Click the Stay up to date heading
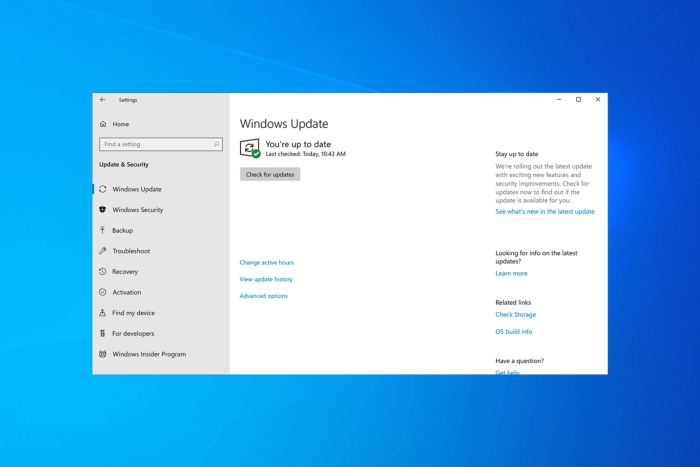 tap(517, 154)
